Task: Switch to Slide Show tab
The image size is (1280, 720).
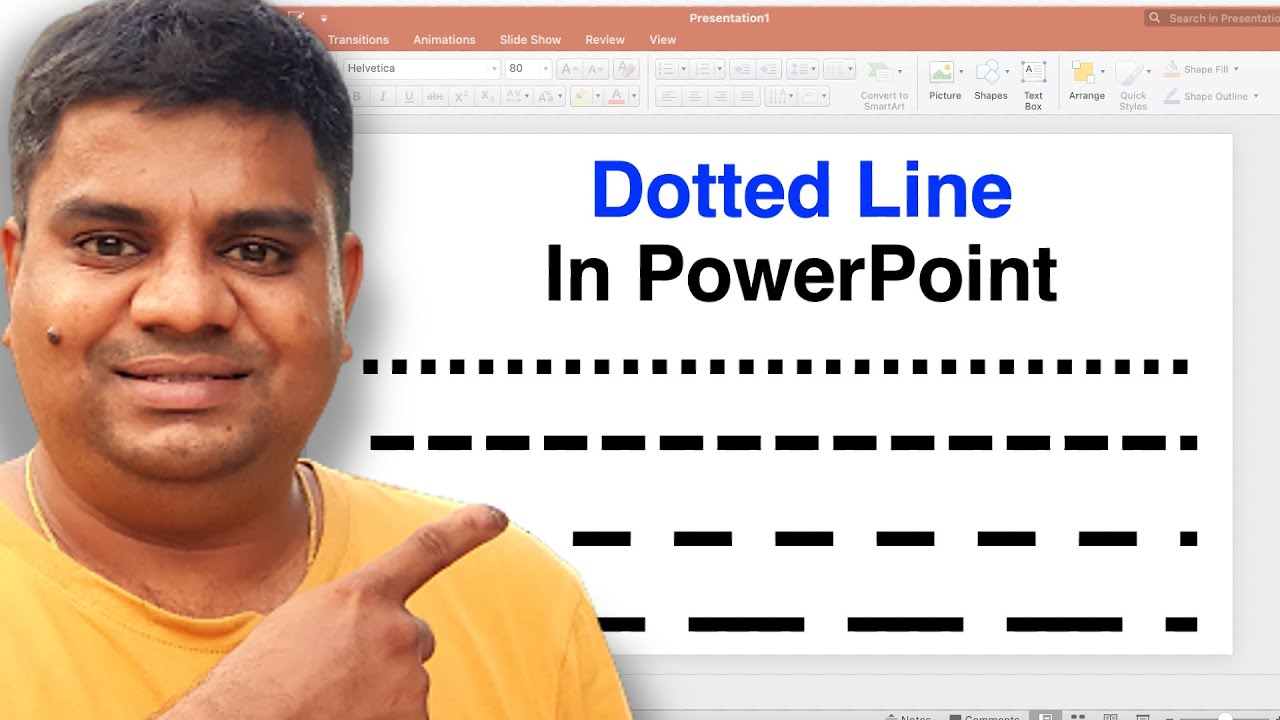Action: [x=530, y=40]
